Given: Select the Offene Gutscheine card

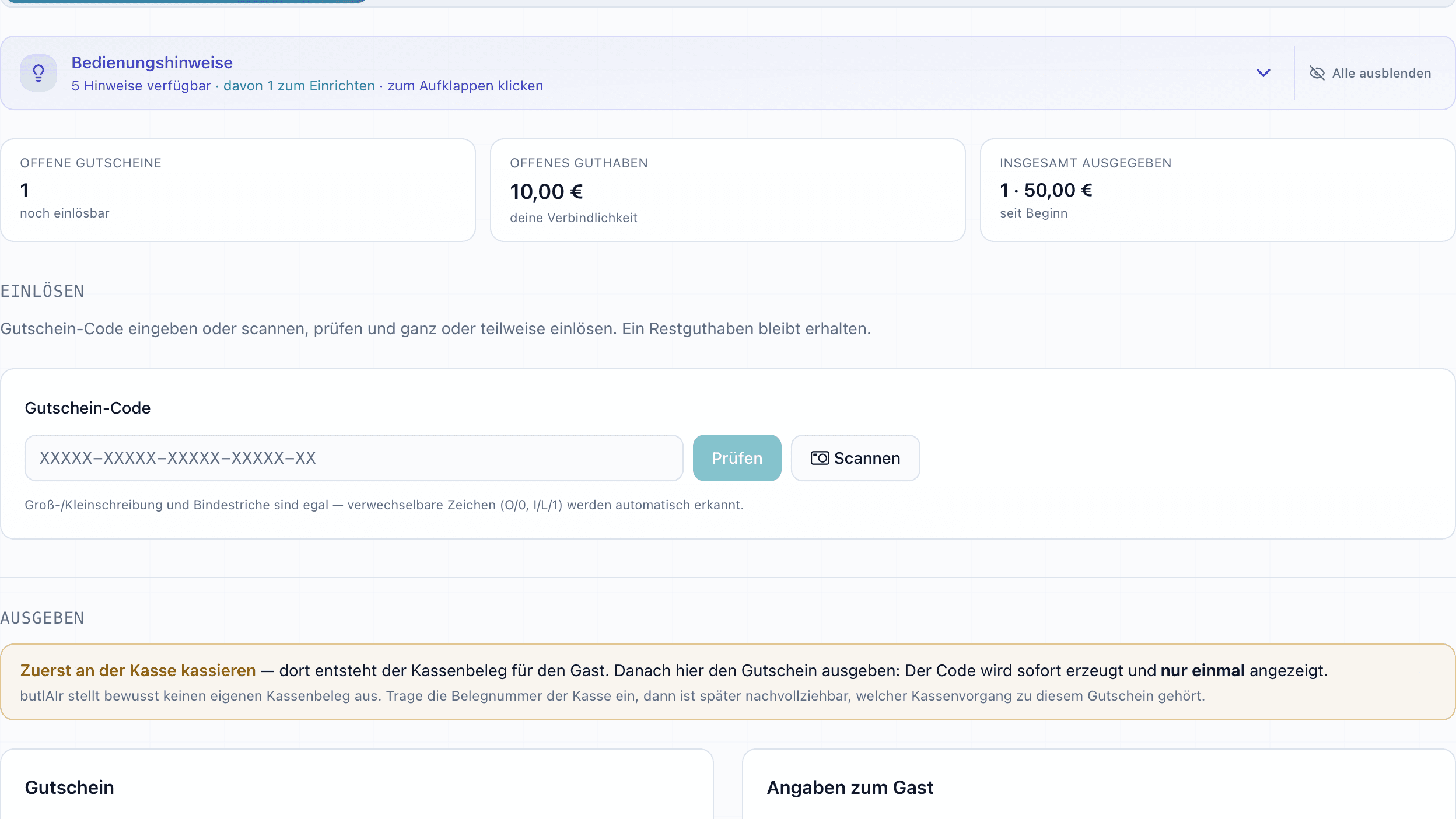Looking at the screenshot, I should [x=238, y=190].
